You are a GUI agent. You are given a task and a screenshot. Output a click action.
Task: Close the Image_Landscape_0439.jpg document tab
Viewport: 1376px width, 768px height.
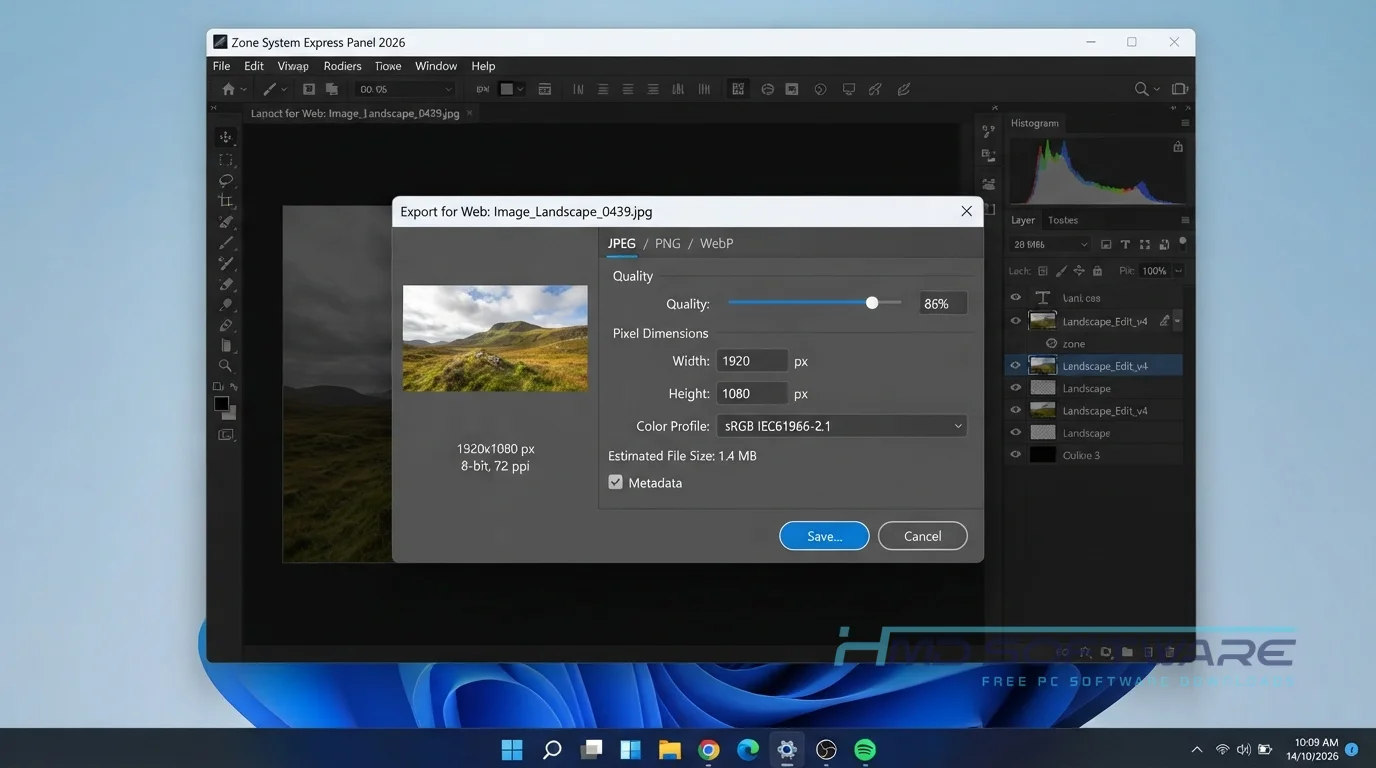470,113
